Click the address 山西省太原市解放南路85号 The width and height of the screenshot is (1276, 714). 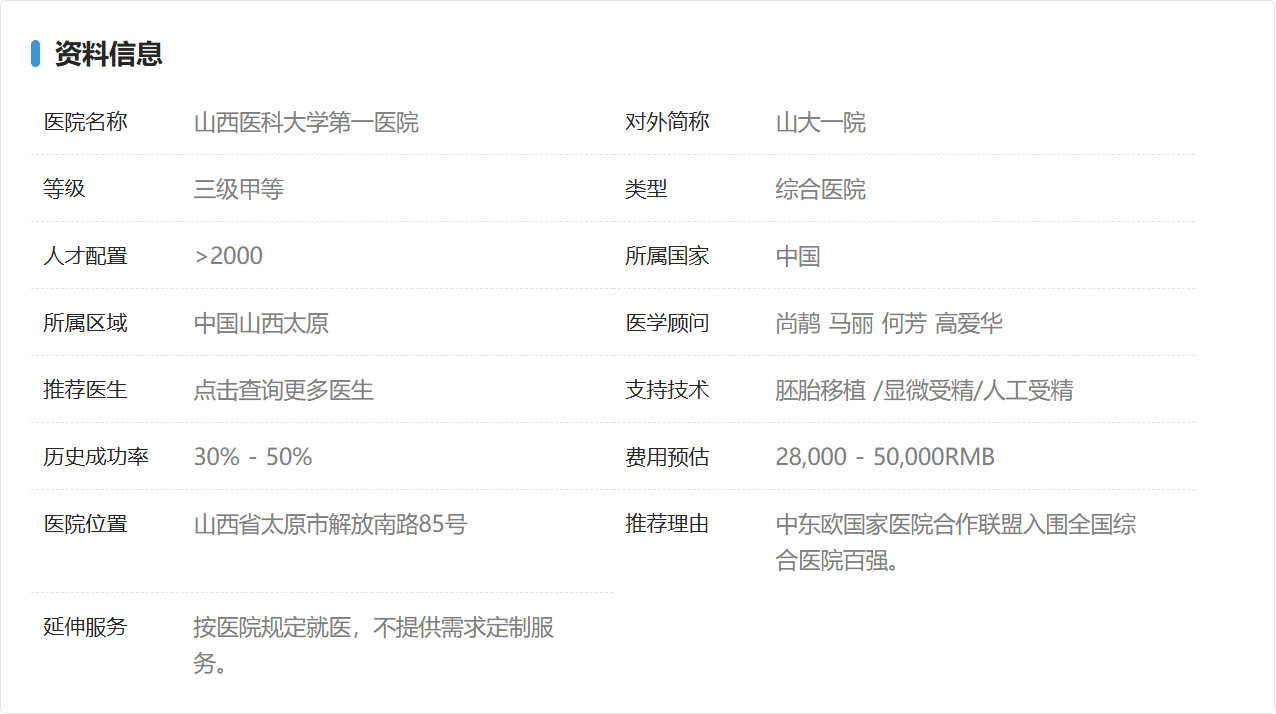click(331, 524)
